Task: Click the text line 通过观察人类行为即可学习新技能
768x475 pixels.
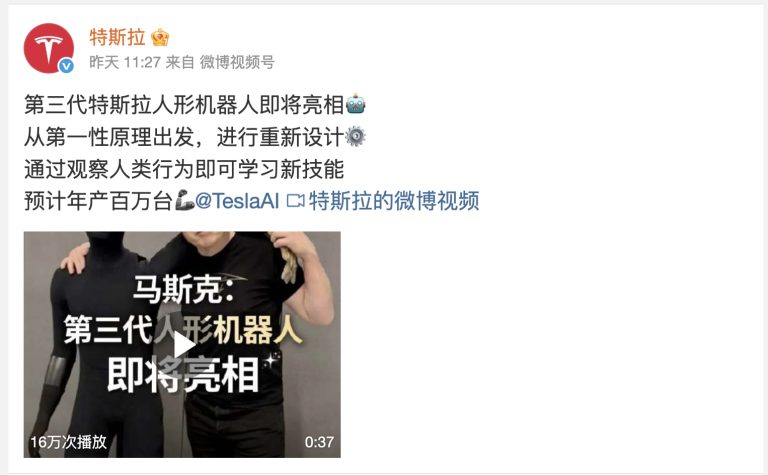Action: coord(184,169)
